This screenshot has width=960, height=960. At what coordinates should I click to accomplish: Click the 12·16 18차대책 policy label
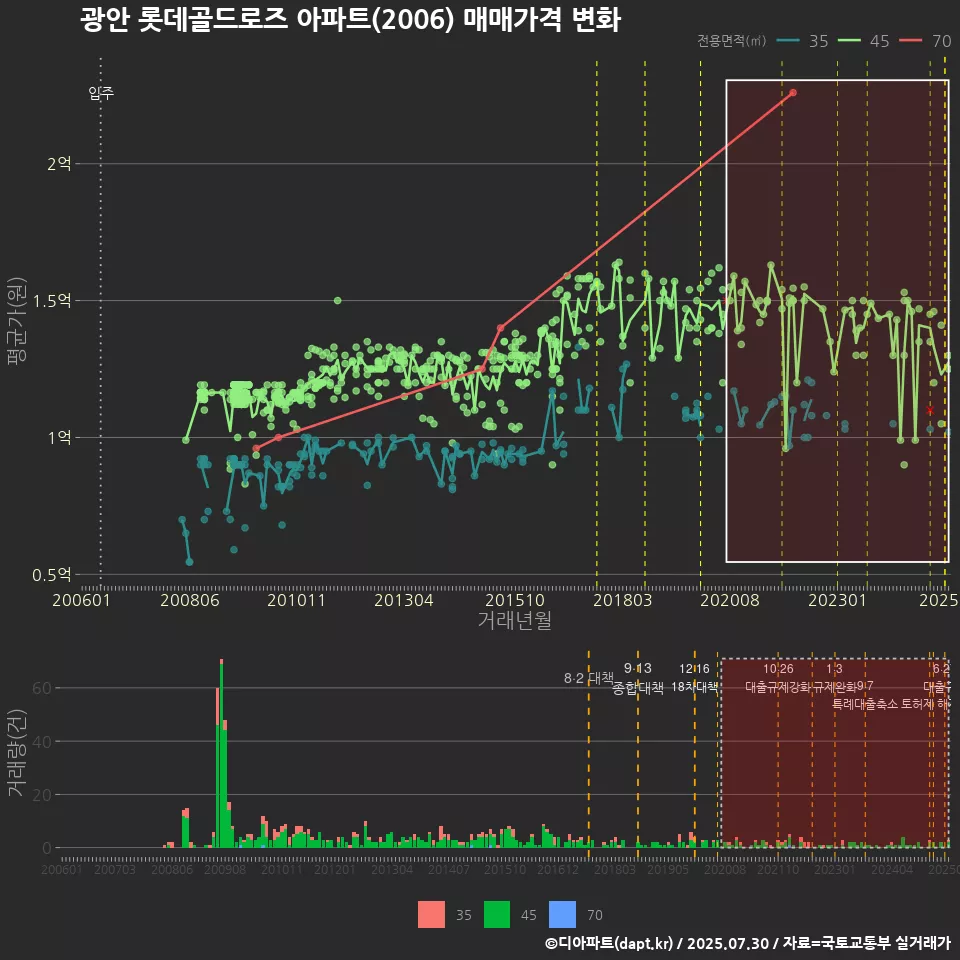point(694,678)
